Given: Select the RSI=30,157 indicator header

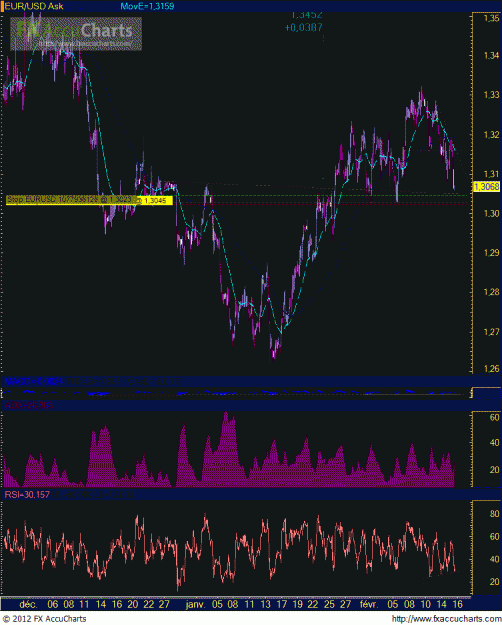Looking at the screenshot, I should 27,495.
